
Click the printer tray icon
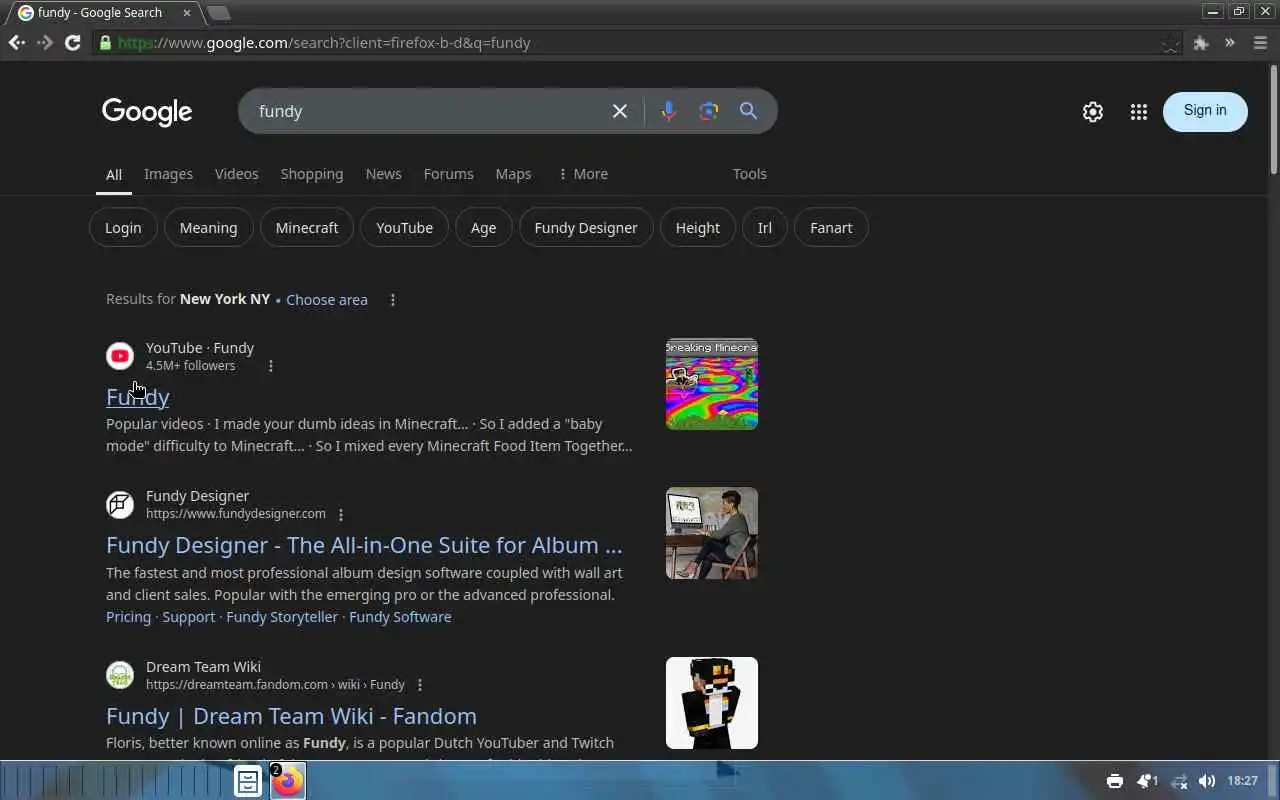[1115, 781]
